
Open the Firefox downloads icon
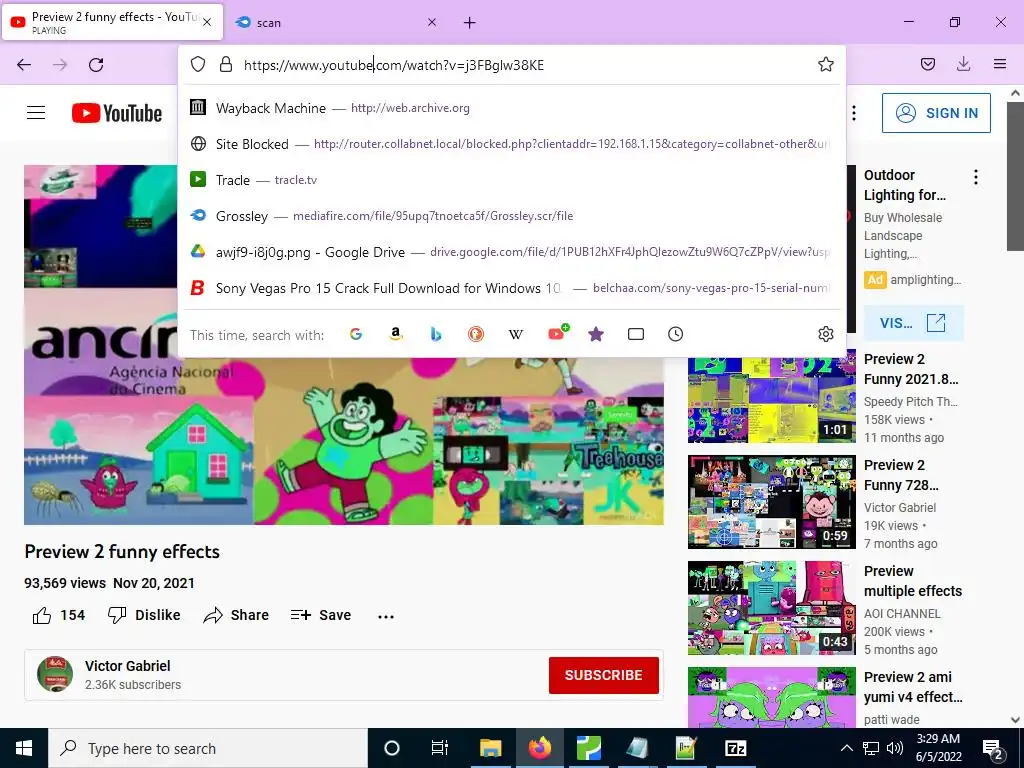(x=963, y=64)
